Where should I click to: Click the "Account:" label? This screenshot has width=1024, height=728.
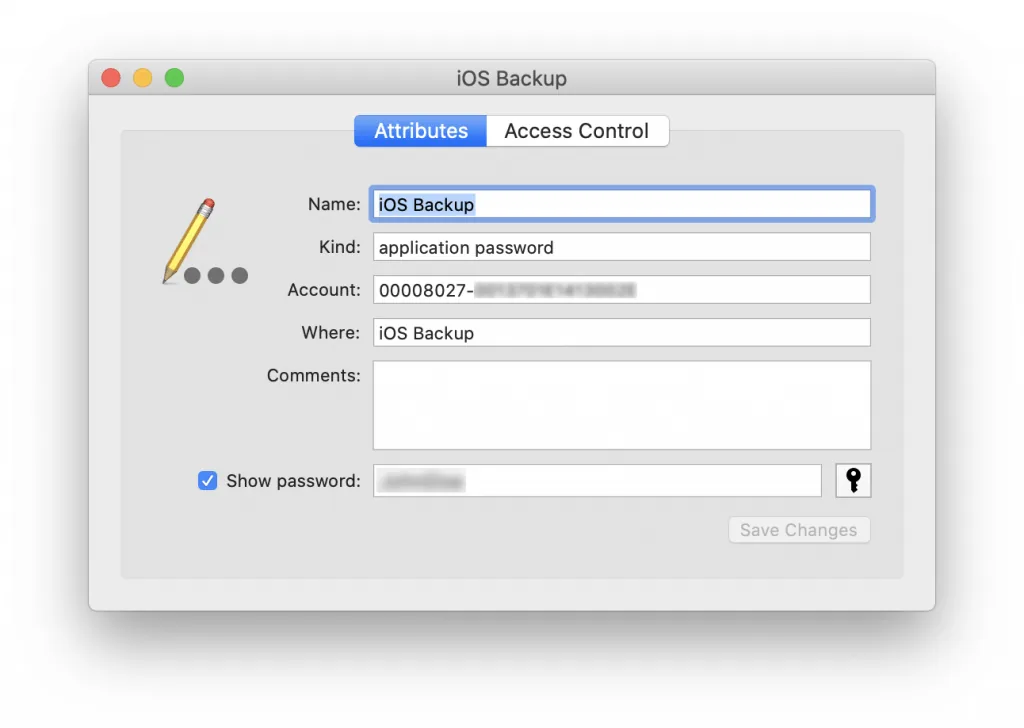(323, 290)
